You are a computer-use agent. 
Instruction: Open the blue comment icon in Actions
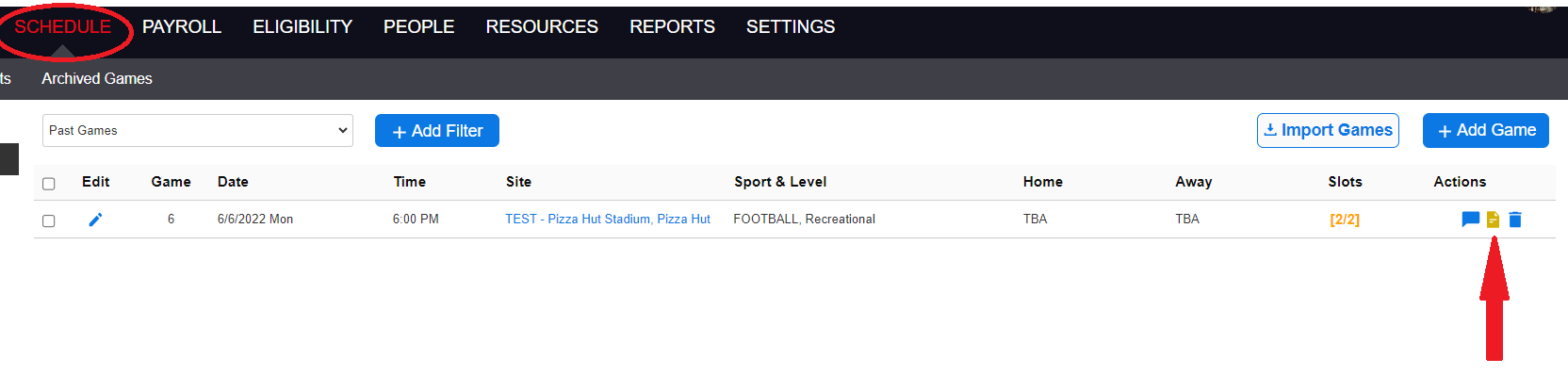(x=1470, y=220)
